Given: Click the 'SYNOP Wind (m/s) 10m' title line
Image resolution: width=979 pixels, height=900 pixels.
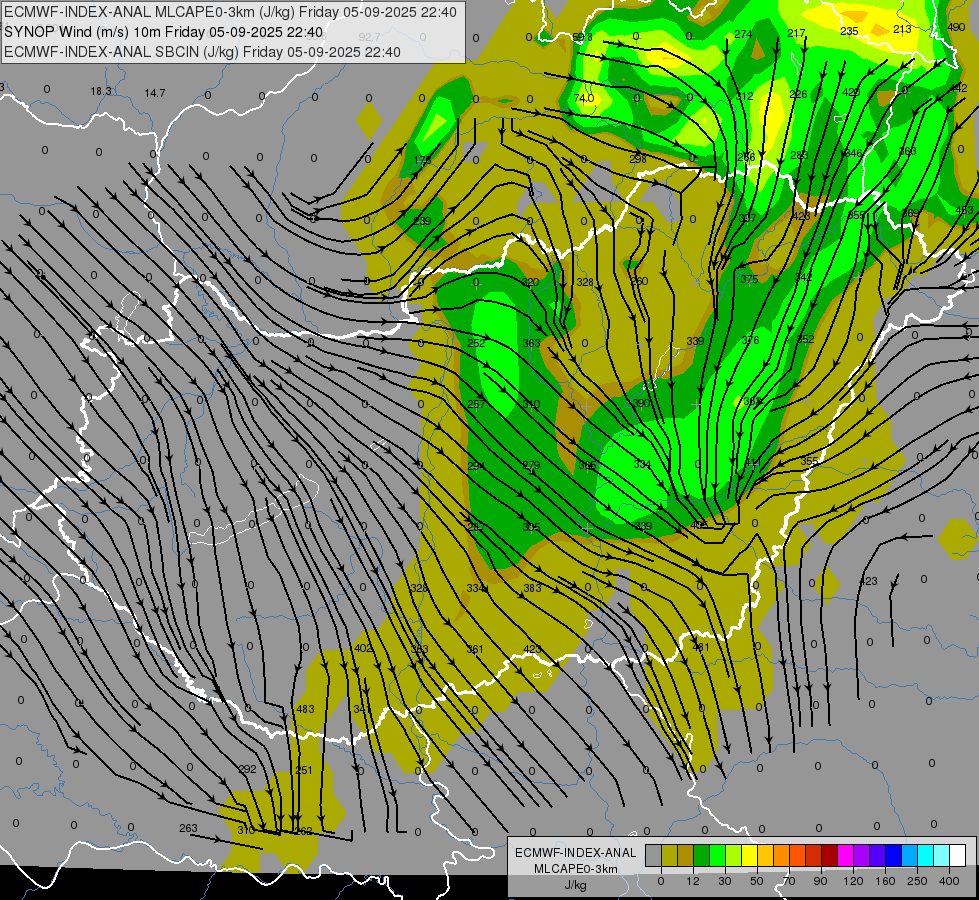Looking at the screenshot, I should [x=164, y=32].
